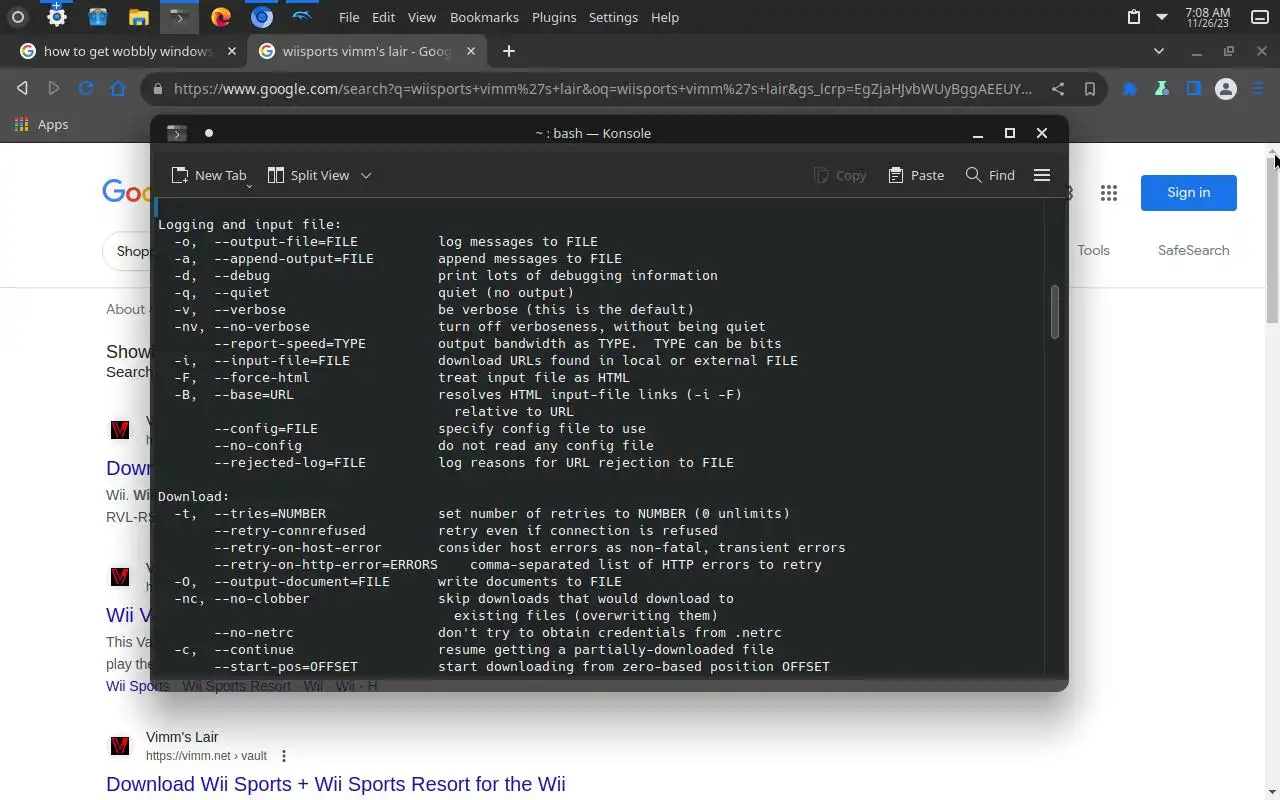The height and width of the screenshot is (800, 1280).
Task: Open the Settings menu
Action: 613,17
